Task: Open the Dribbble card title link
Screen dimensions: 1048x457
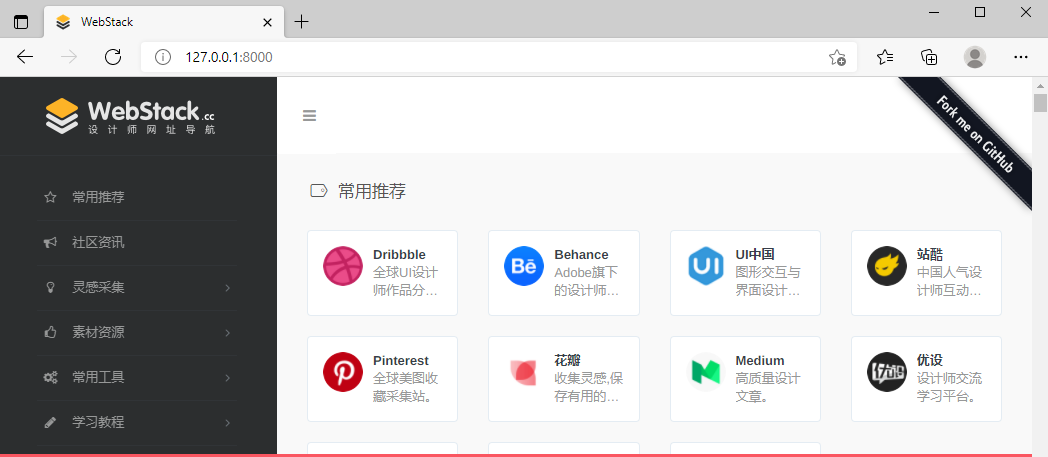Action: [x=399, y=255]
